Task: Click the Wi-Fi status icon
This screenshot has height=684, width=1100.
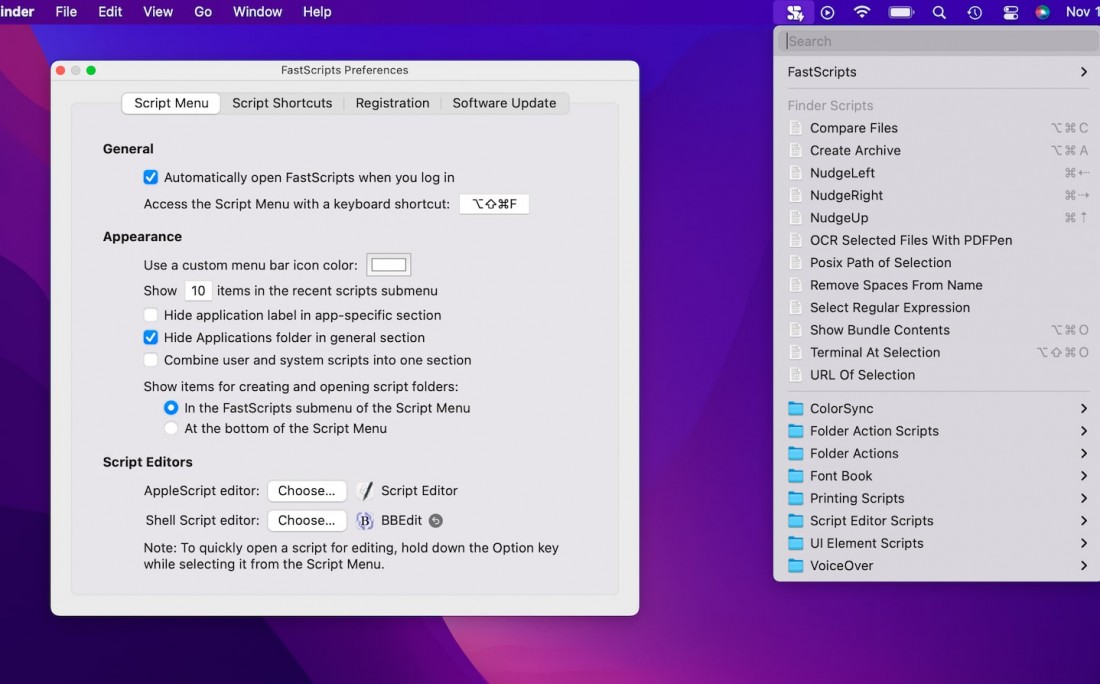Action: coord(861,12)
